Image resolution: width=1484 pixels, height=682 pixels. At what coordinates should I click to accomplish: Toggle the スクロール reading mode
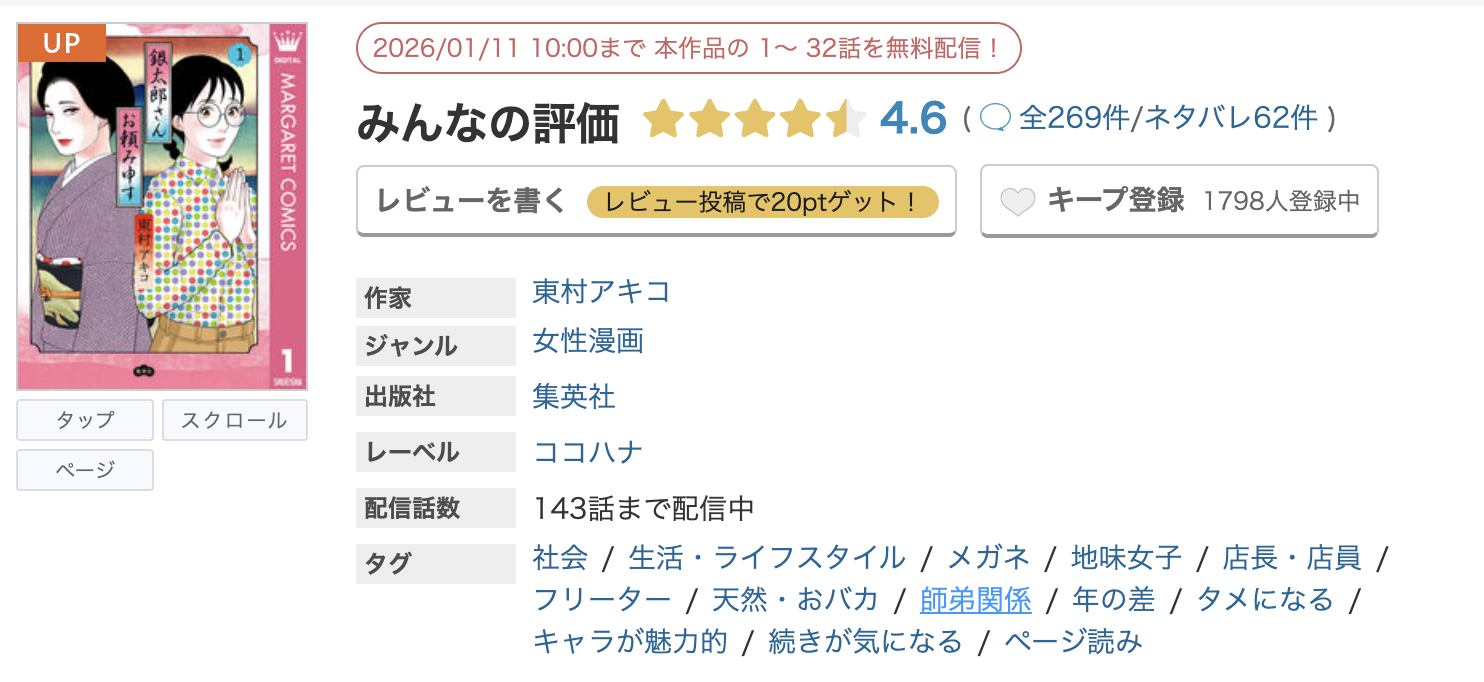[x=234, y=419]
